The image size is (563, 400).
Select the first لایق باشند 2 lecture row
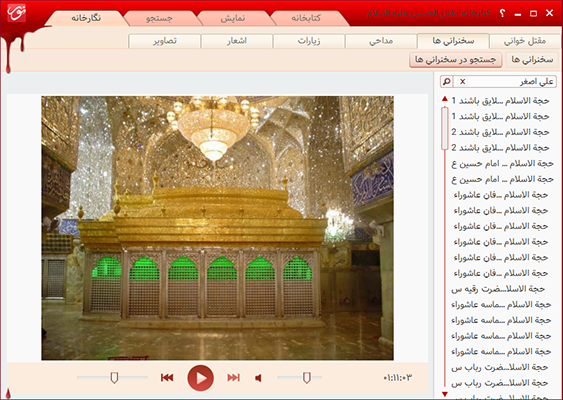coord(501,132)
